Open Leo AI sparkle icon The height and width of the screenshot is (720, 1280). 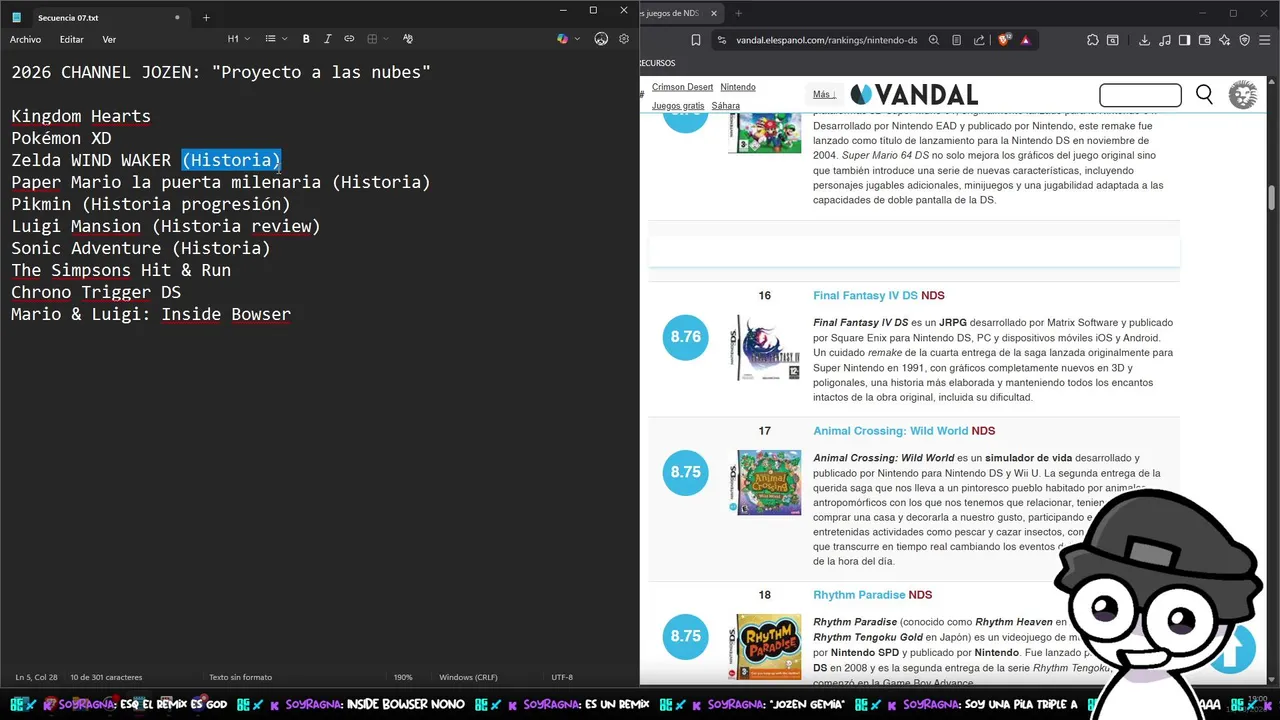(x=1224, y=40)
